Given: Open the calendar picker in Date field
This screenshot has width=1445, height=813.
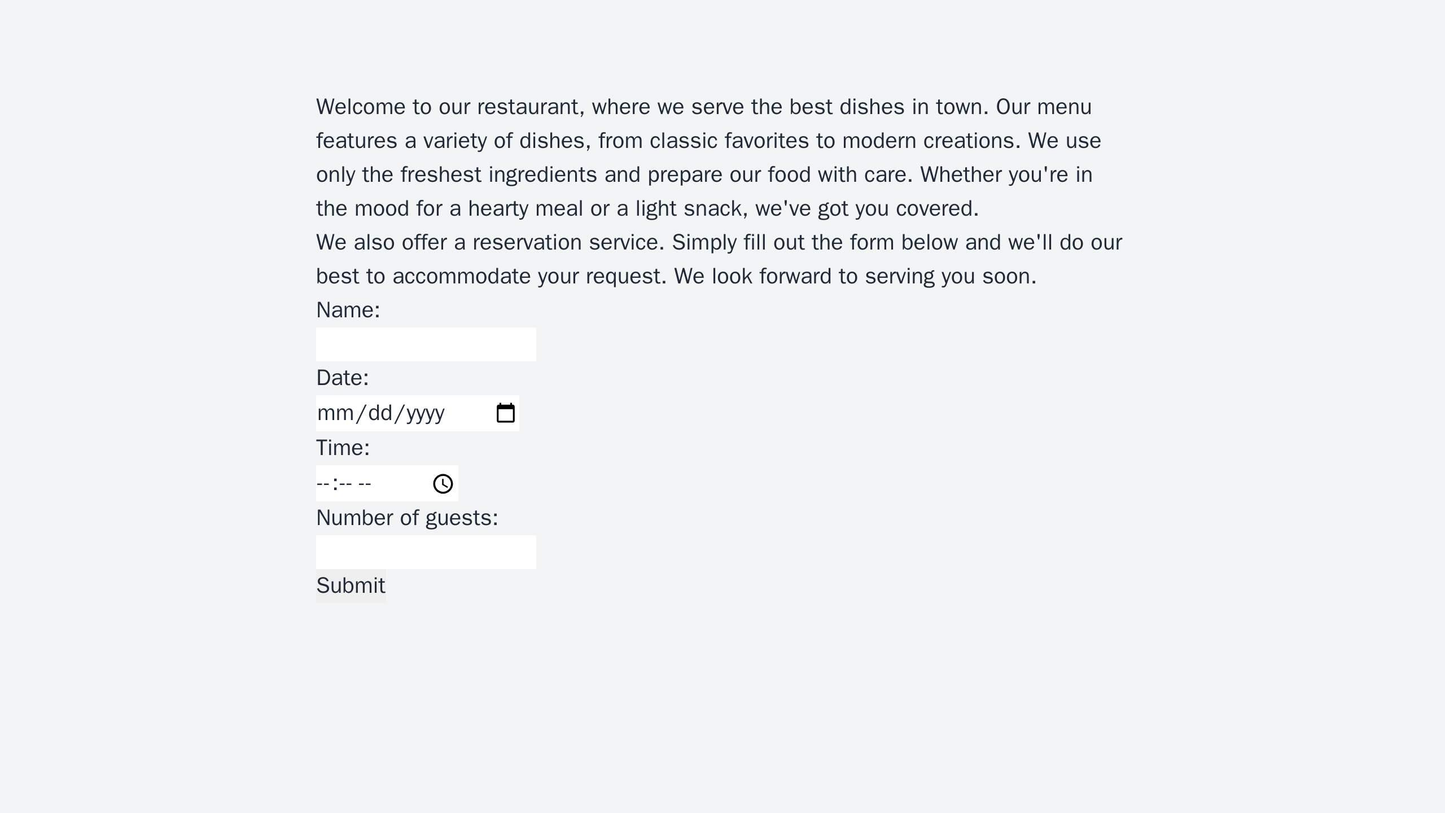Looking at the screenshot, I should coord(505,413).
